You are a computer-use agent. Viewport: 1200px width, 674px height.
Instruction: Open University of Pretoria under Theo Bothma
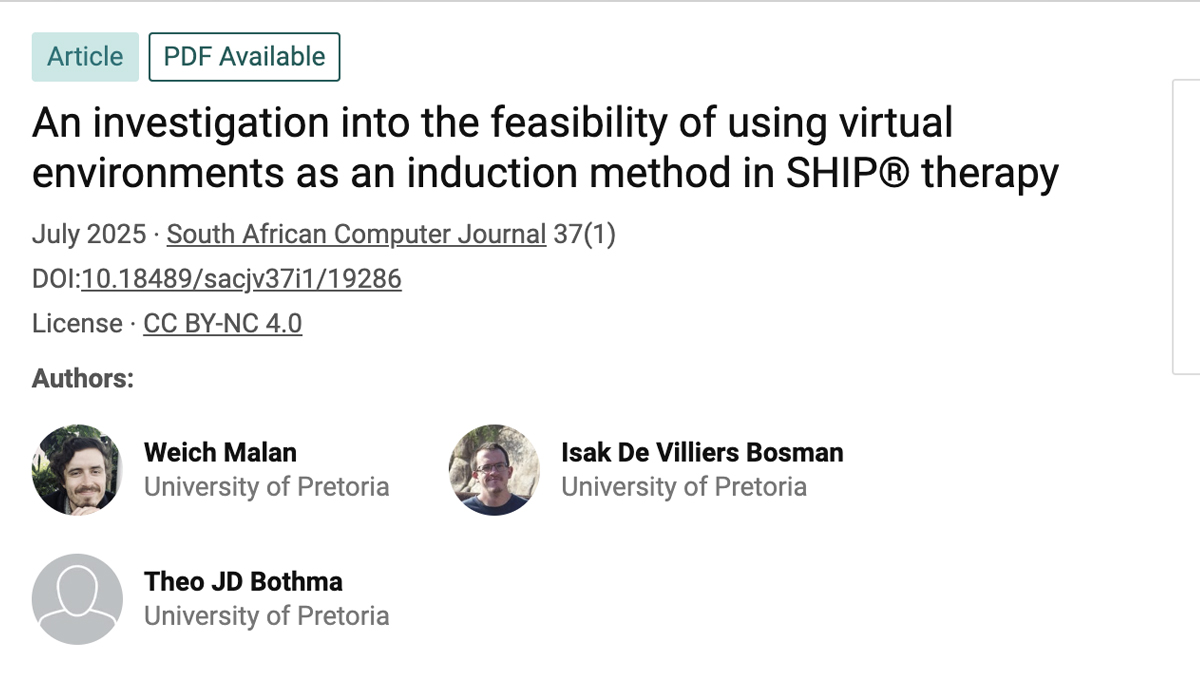pos(267,616)
